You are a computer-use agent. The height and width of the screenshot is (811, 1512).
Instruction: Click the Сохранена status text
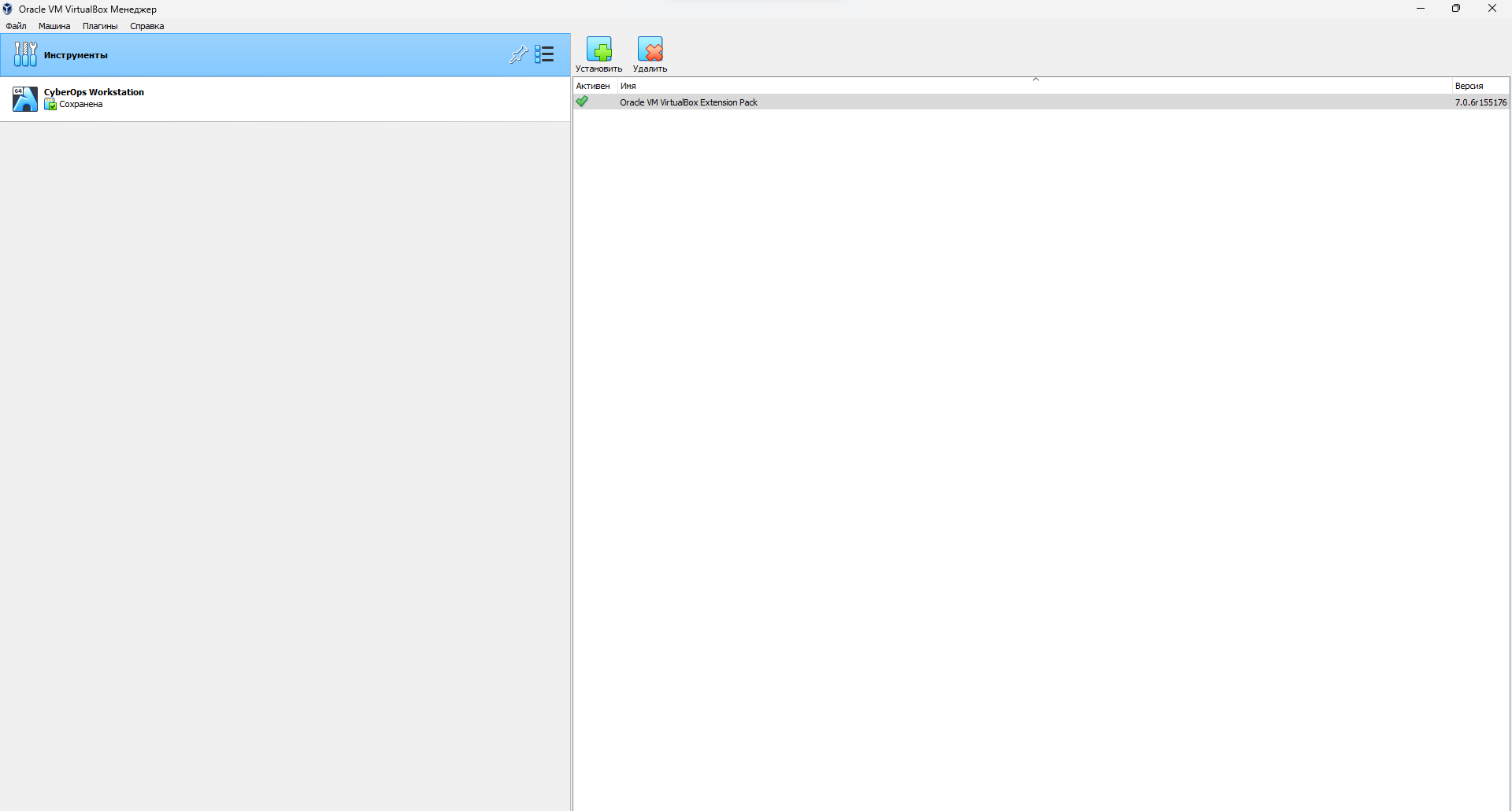click(x=81, y=105)
